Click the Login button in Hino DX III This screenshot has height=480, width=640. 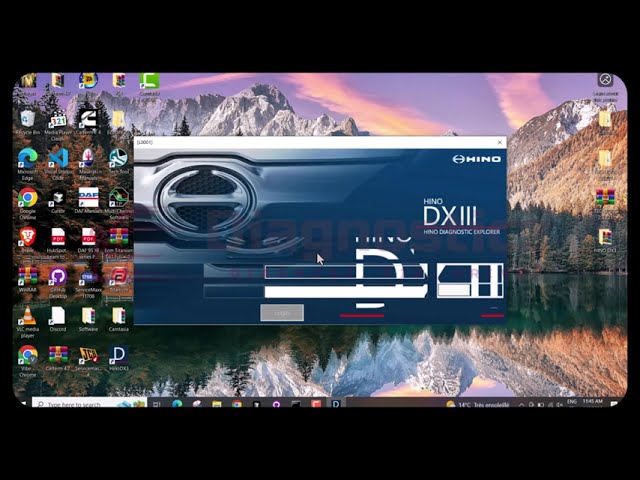pyautogui.click(x=282, y=313)
